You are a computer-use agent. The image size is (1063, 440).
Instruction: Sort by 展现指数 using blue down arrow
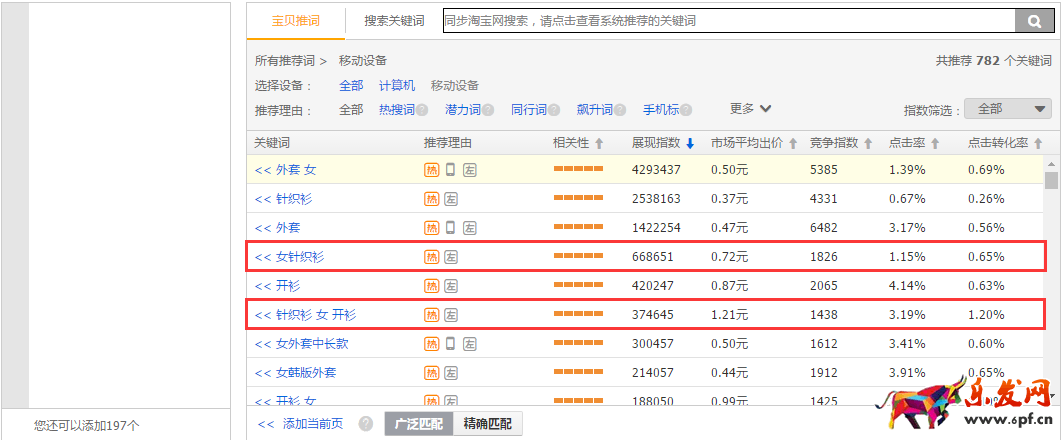click(690, 144)
